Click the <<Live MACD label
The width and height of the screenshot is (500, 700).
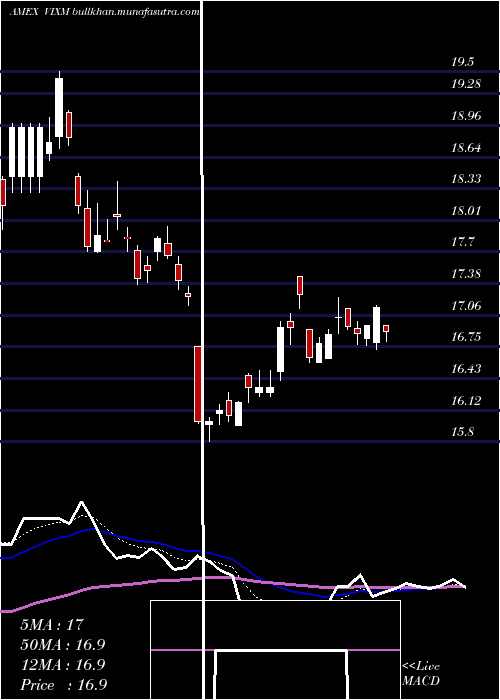(421, 673)
